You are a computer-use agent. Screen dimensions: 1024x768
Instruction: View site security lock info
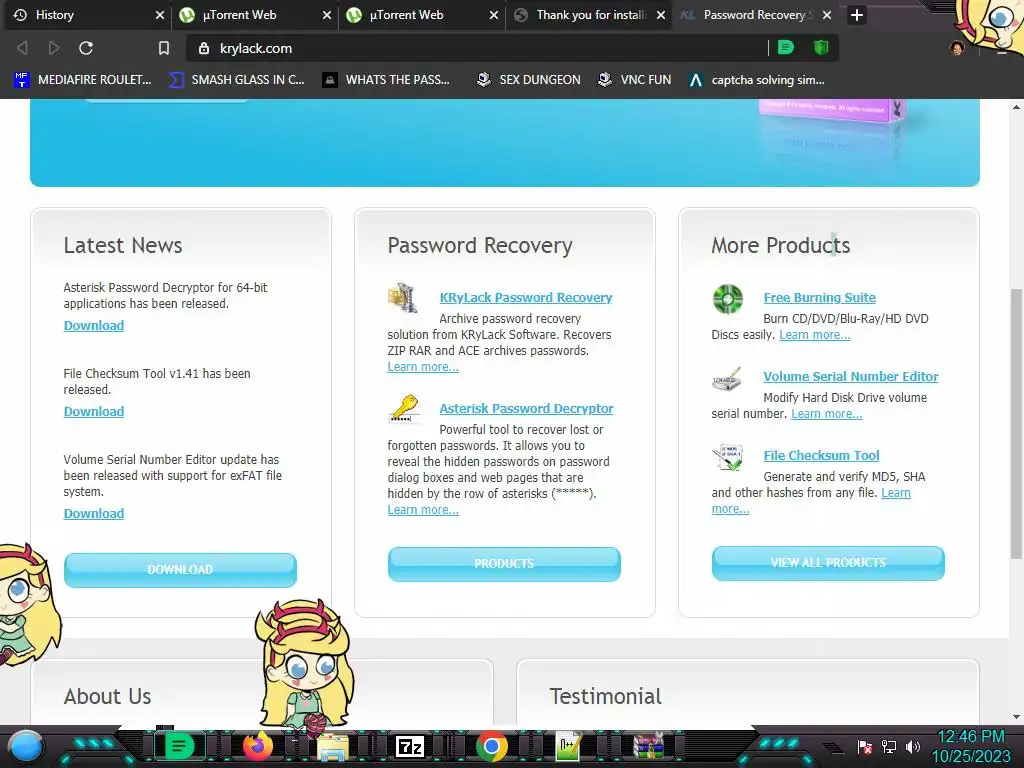click(x=204, y=48)
